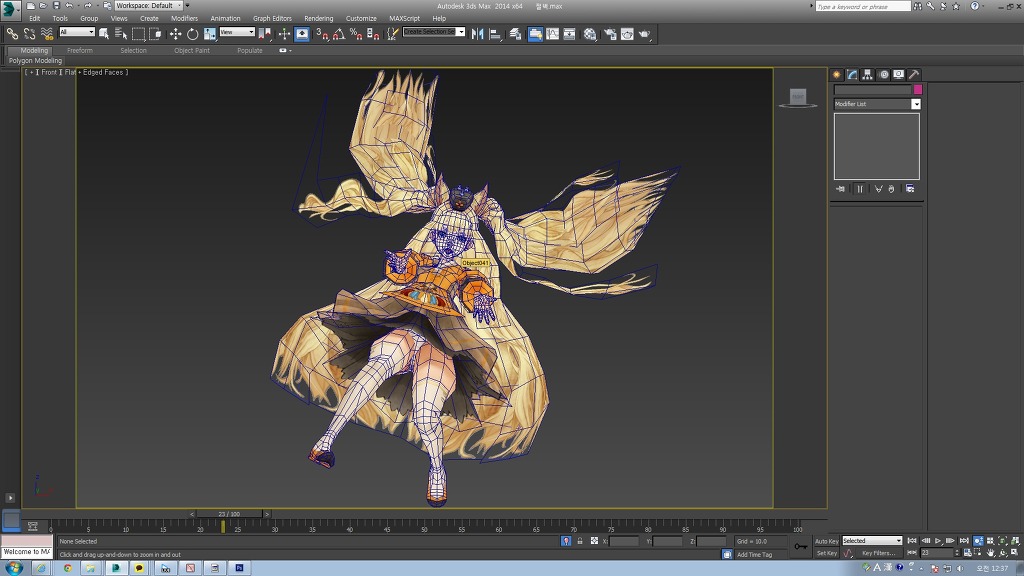
Task: Open Render Setup
Action: pyautogui.click(x=610, y=33)
